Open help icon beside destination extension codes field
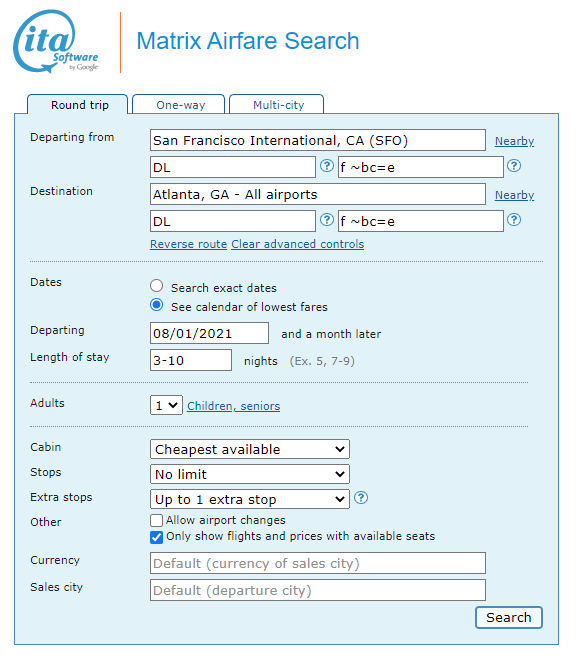This screenshot has height=657, width=576. pos(514,220)
